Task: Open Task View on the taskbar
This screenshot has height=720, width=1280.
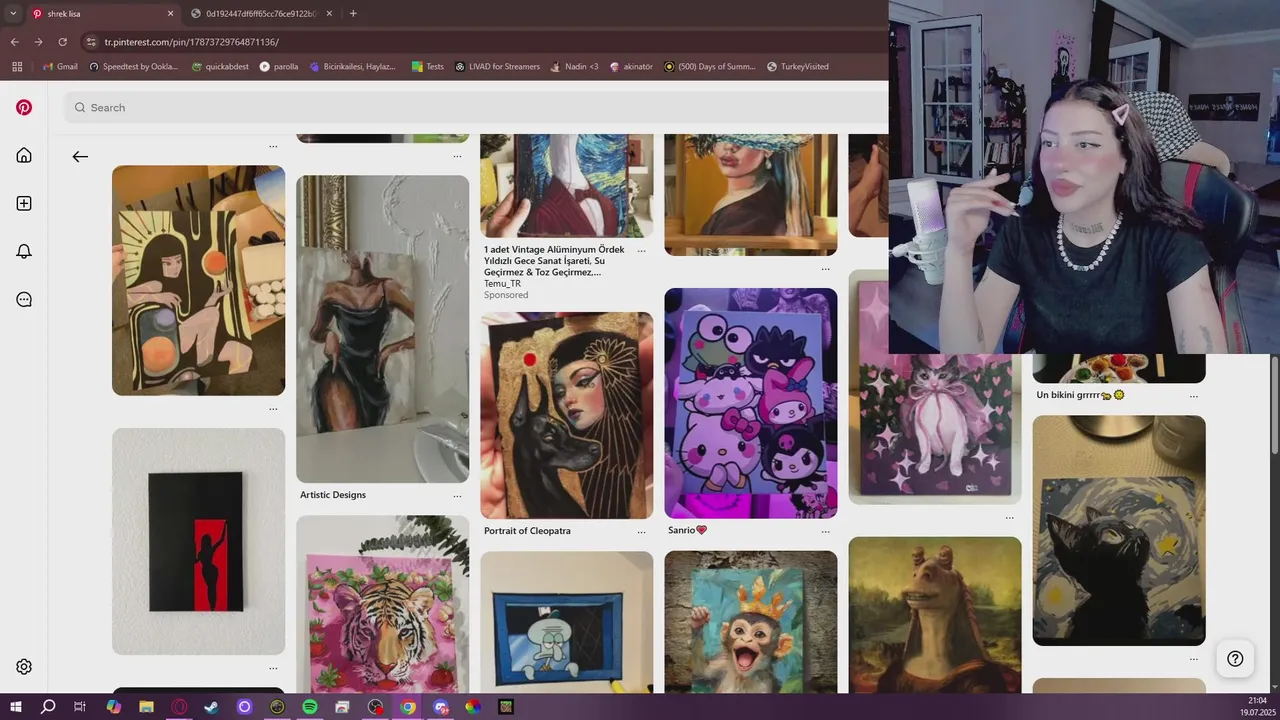Action: 80,707
